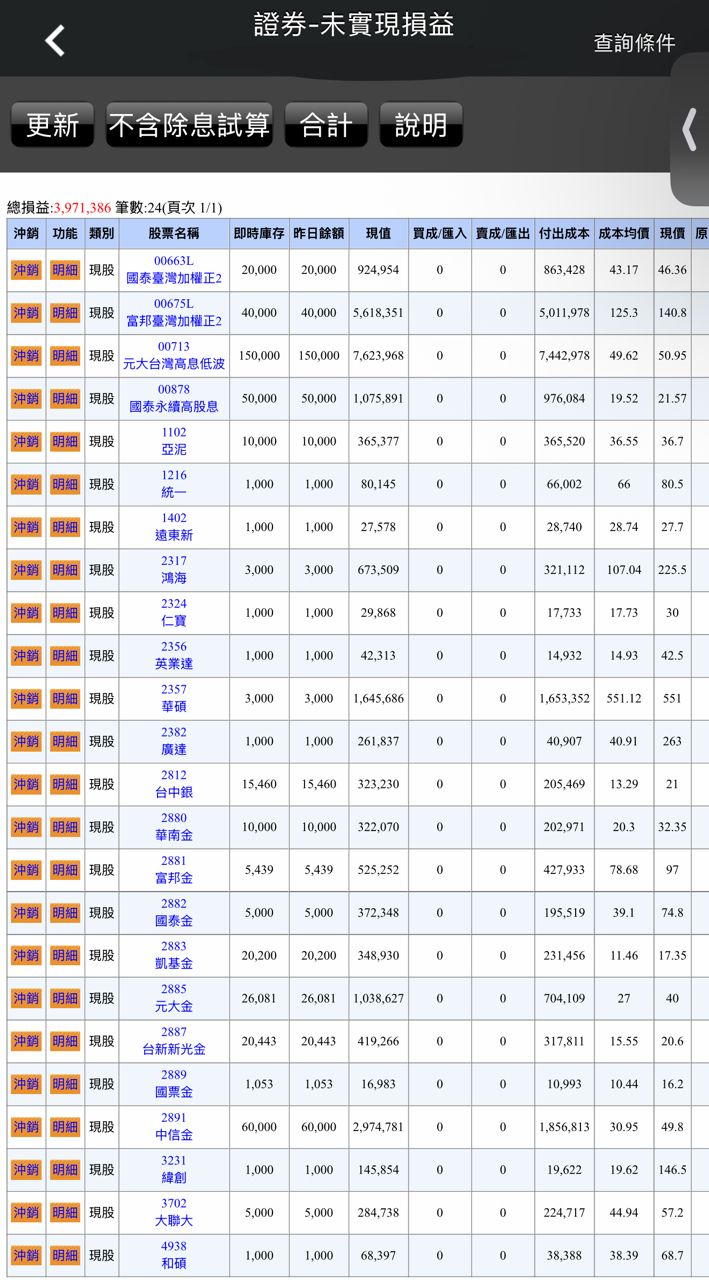This screenshot has width=709, height=1280.
Task: Tap 沖銷 icon for 鴻海 row
Action: click(x=26, y=570)
